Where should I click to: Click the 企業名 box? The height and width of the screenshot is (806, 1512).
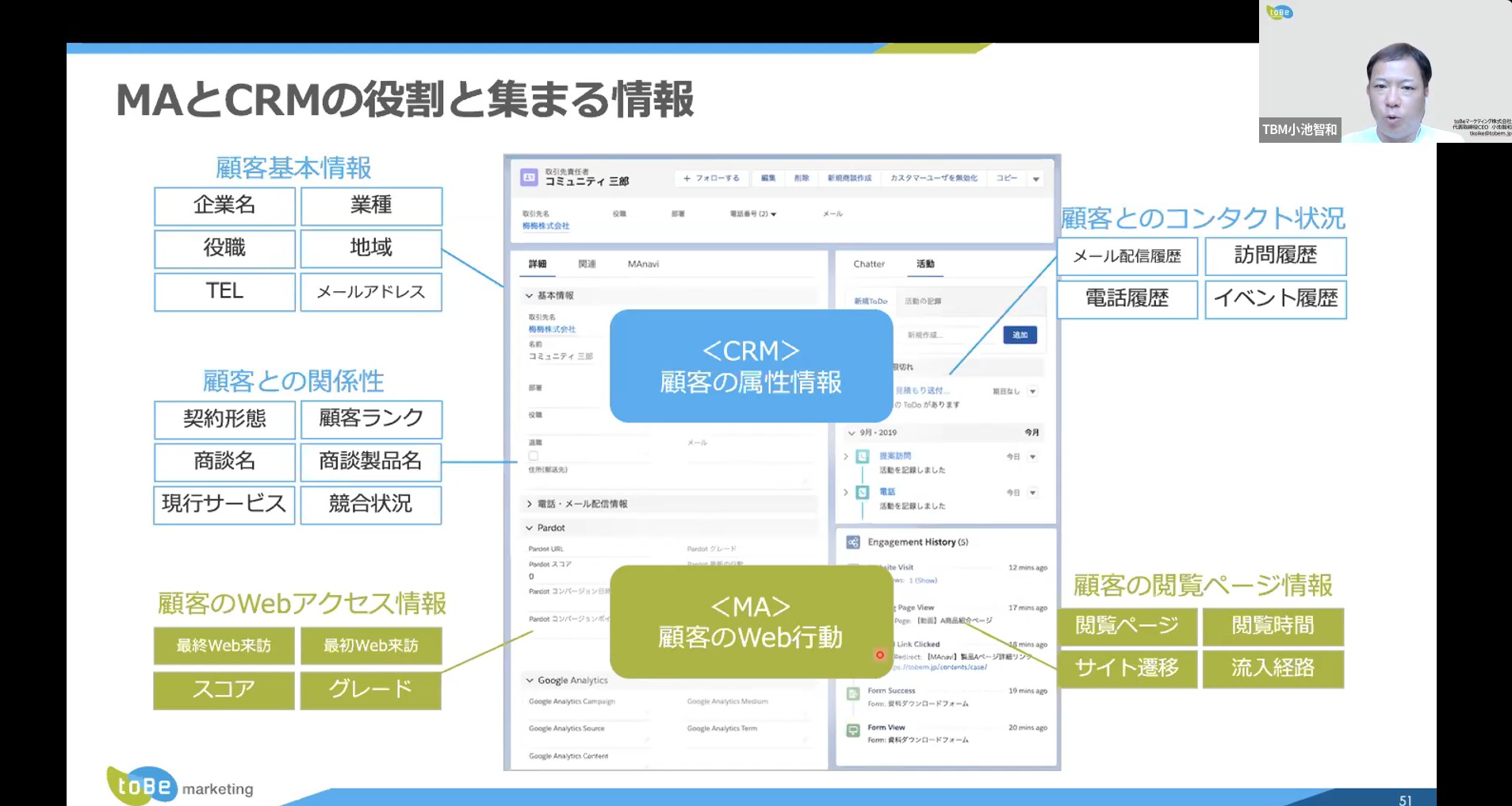[x=224, y=206]
